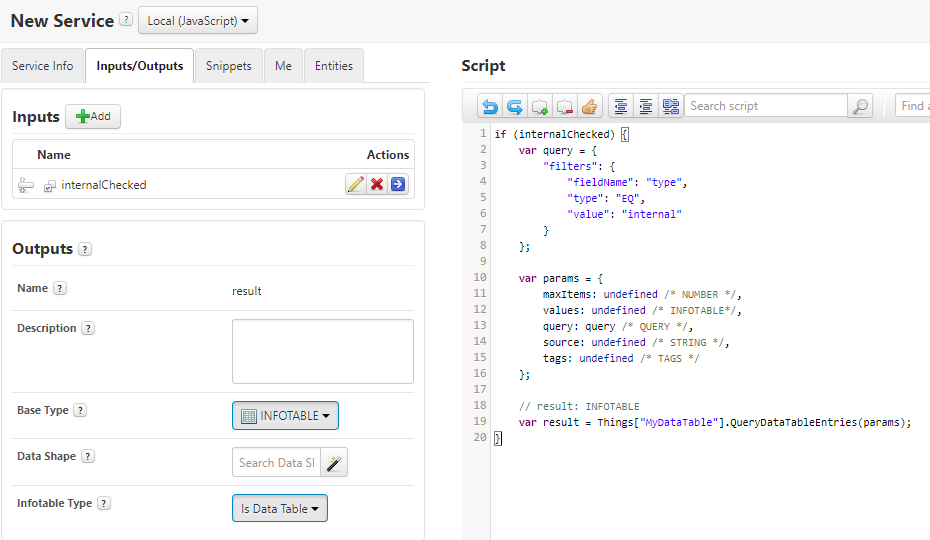Click the thumbs-up lint check icon

[x=590, y=106]
